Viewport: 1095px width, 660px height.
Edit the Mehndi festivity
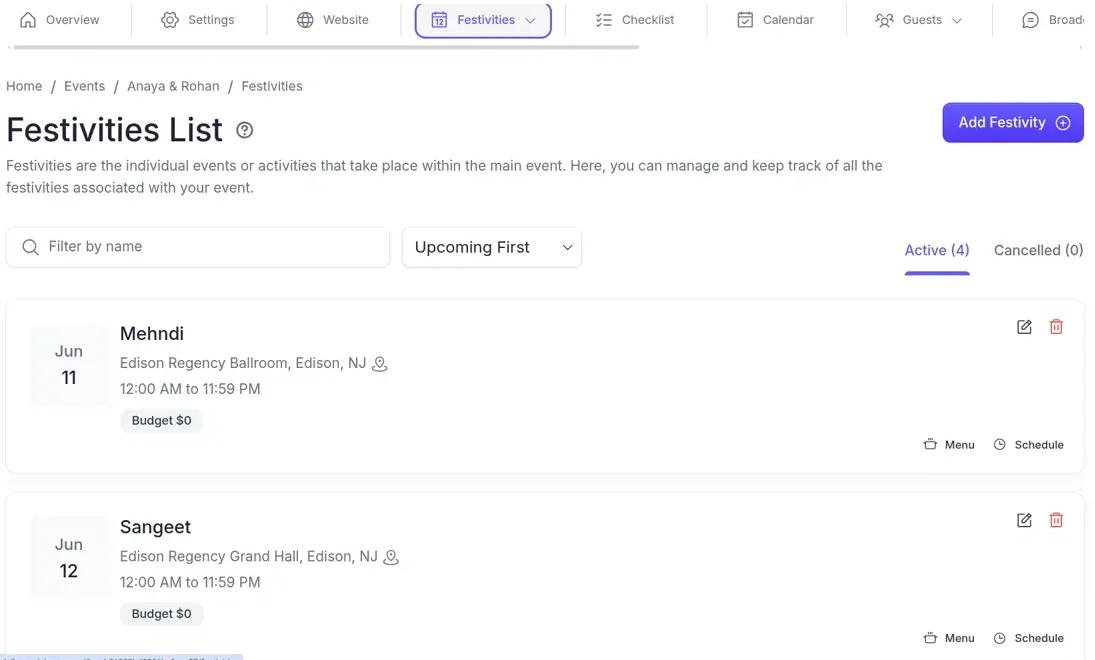[x=1024, y=327]
